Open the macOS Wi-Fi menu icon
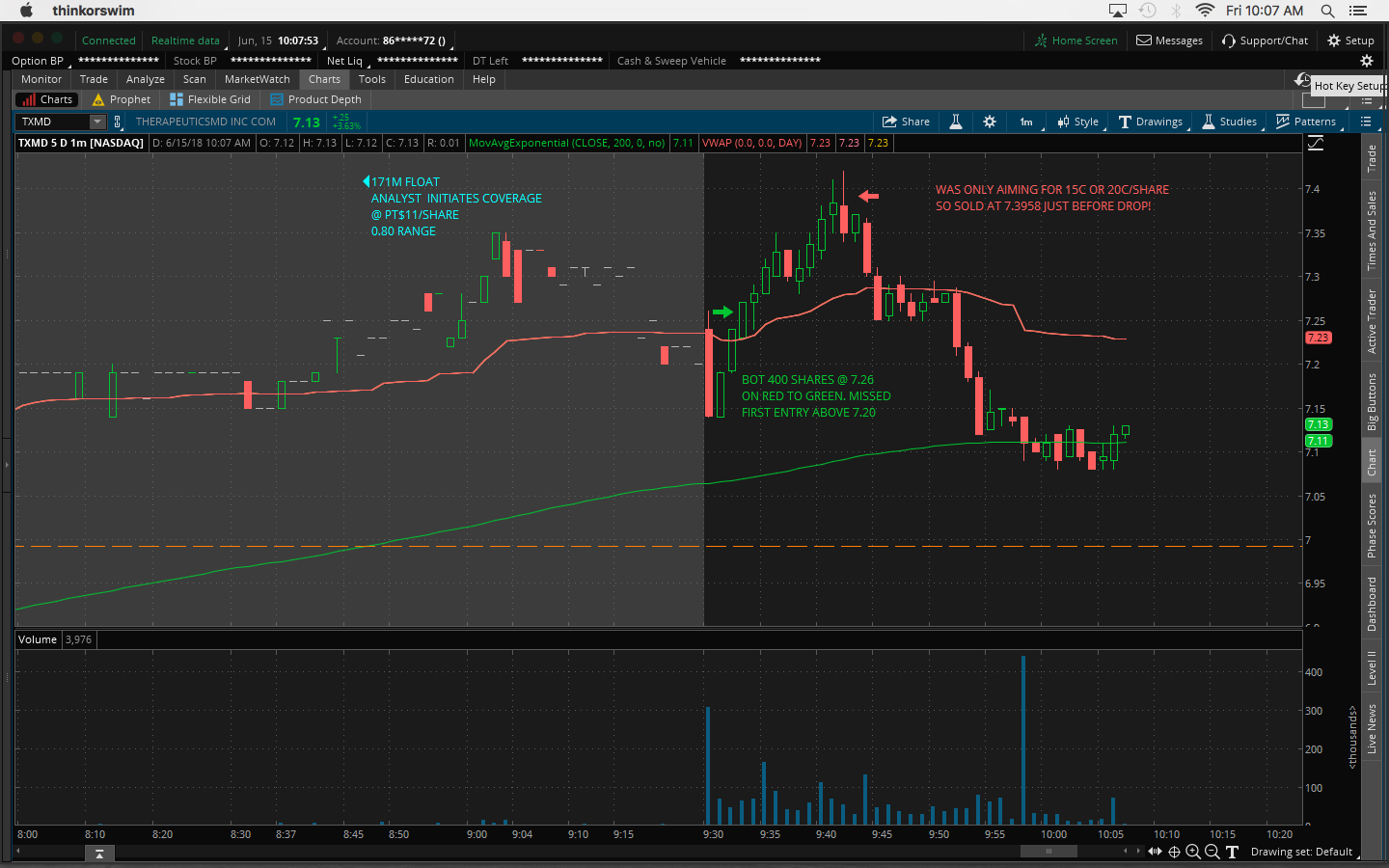This screenshot has width=1389, height=868. point(1205,11)
